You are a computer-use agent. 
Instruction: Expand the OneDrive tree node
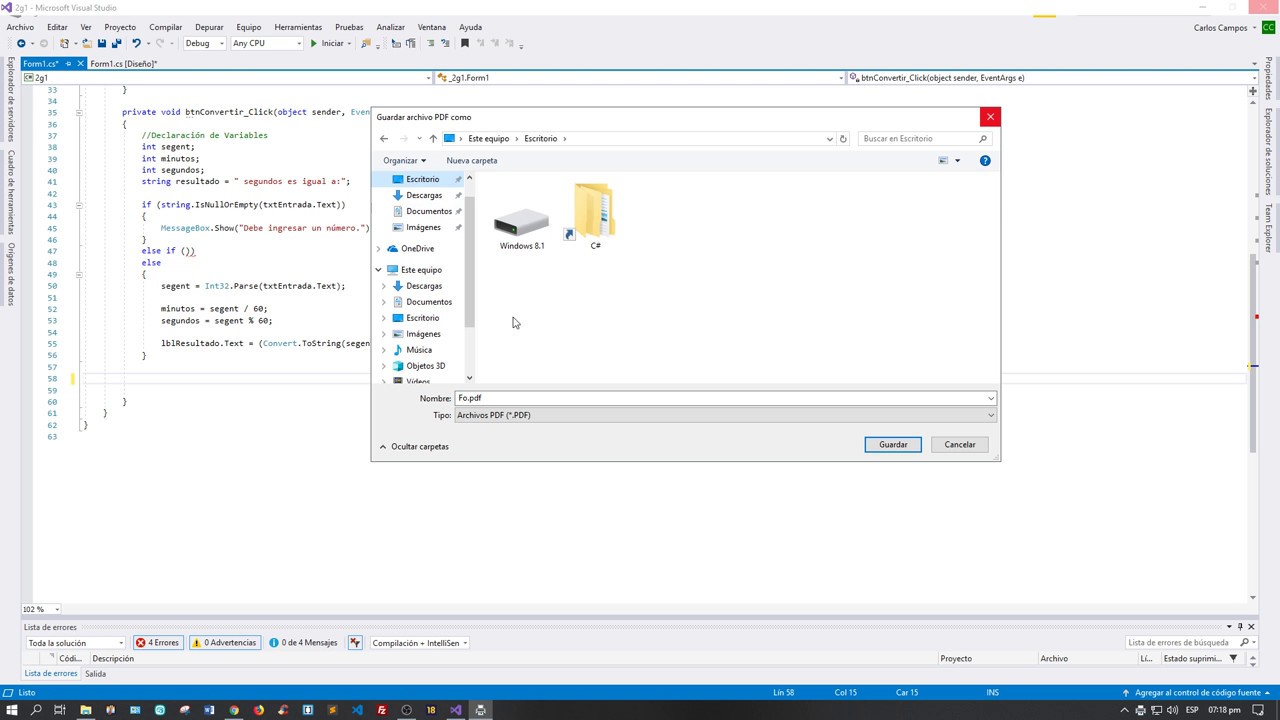click(379, 248)
